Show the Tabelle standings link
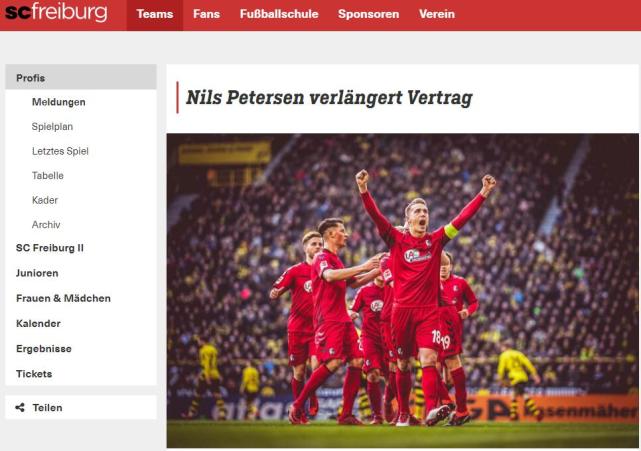This screenshot has width=641, height=451. pyautogui.click(x=48, y=175)
